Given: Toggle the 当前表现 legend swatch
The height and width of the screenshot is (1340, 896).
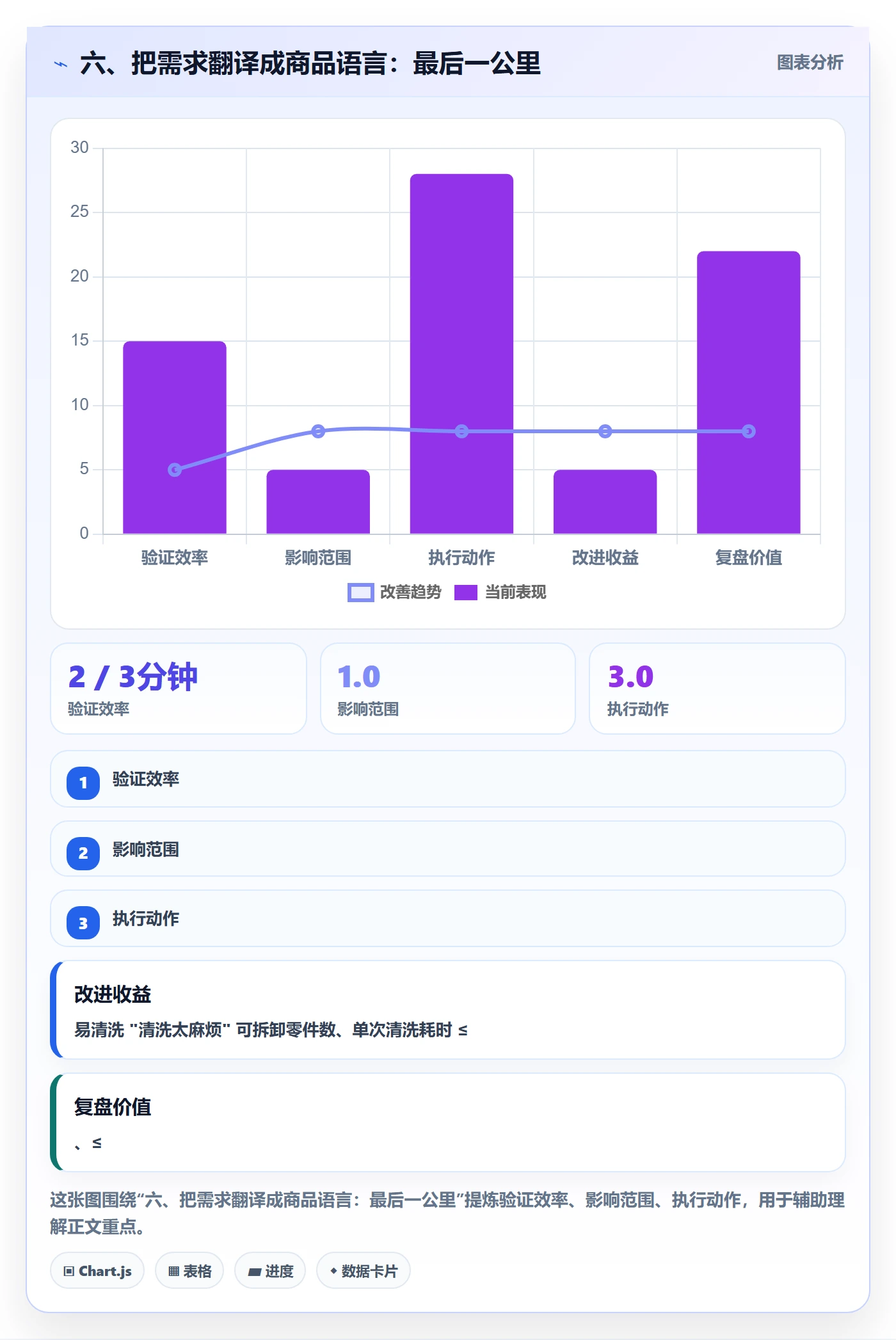Looking at the screenshot, I should 466,593.
